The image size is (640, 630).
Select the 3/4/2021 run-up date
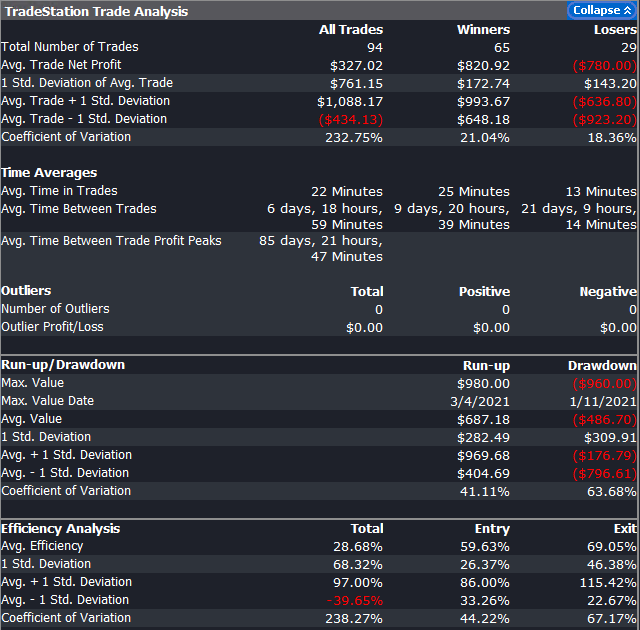(x=480, y=402)
